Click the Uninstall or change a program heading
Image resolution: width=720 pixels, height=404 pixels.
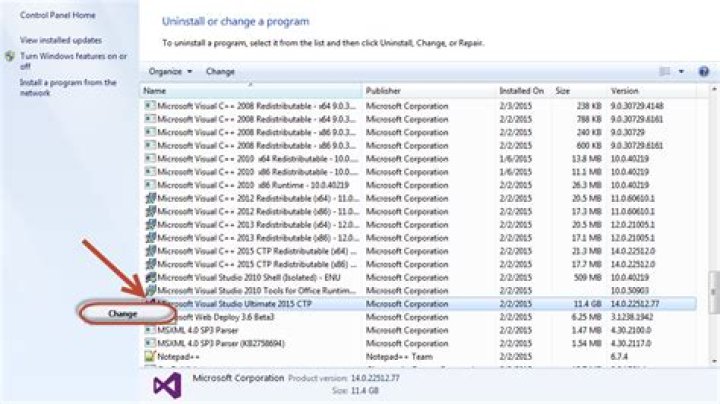236,22
